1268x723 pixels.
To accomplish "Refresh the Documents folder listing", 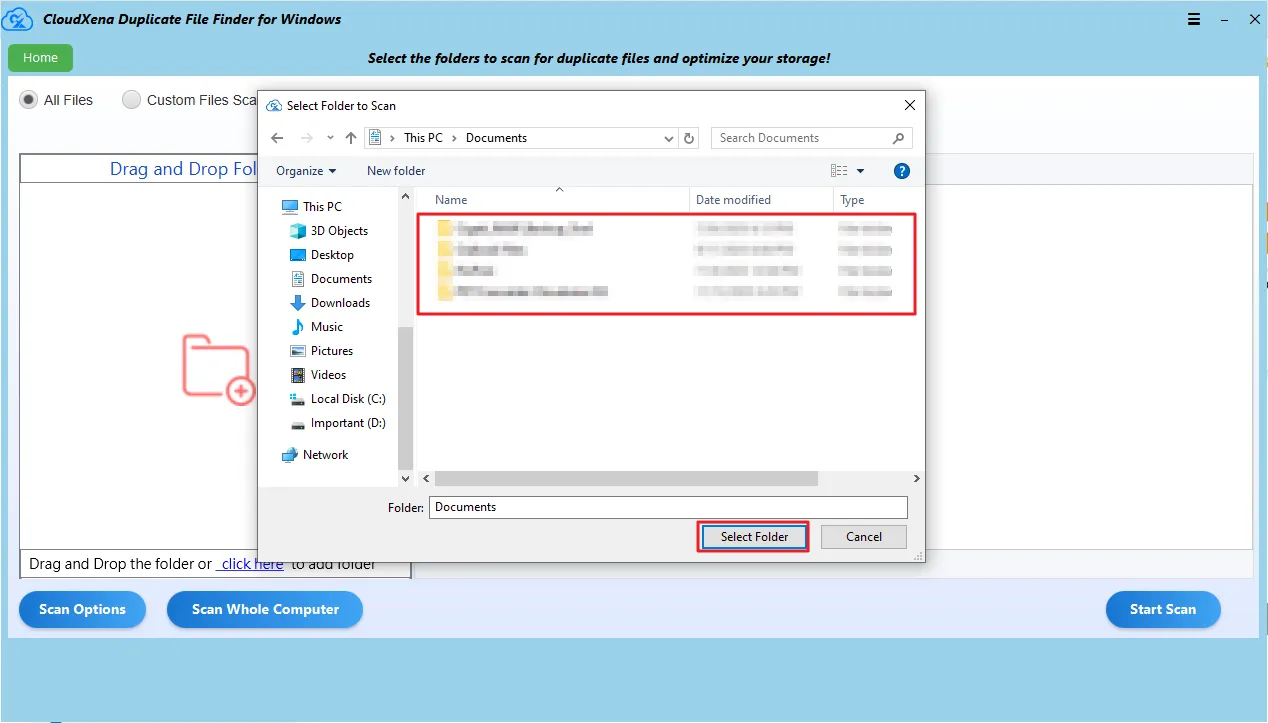I will point(689,138).
